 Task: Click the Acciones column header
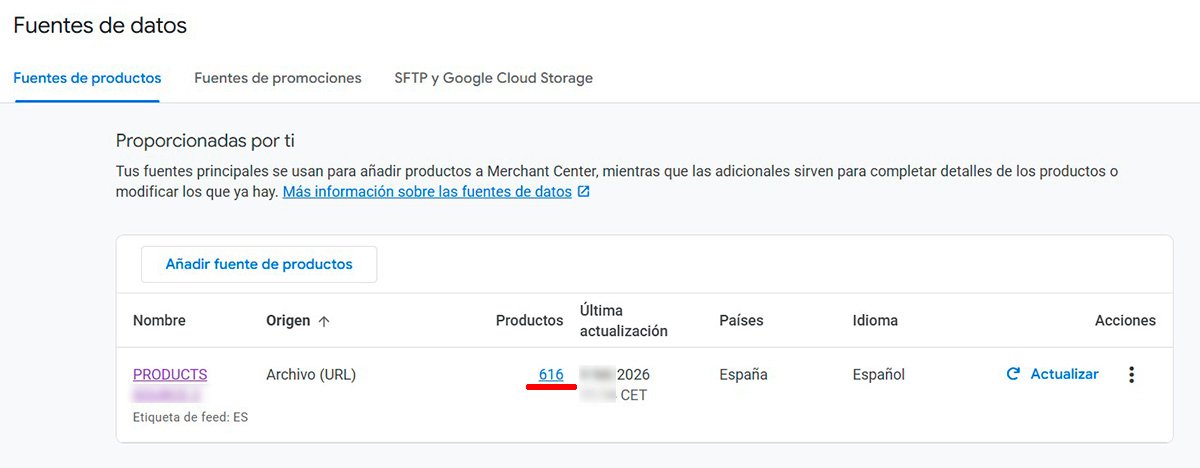point(1125,321)
